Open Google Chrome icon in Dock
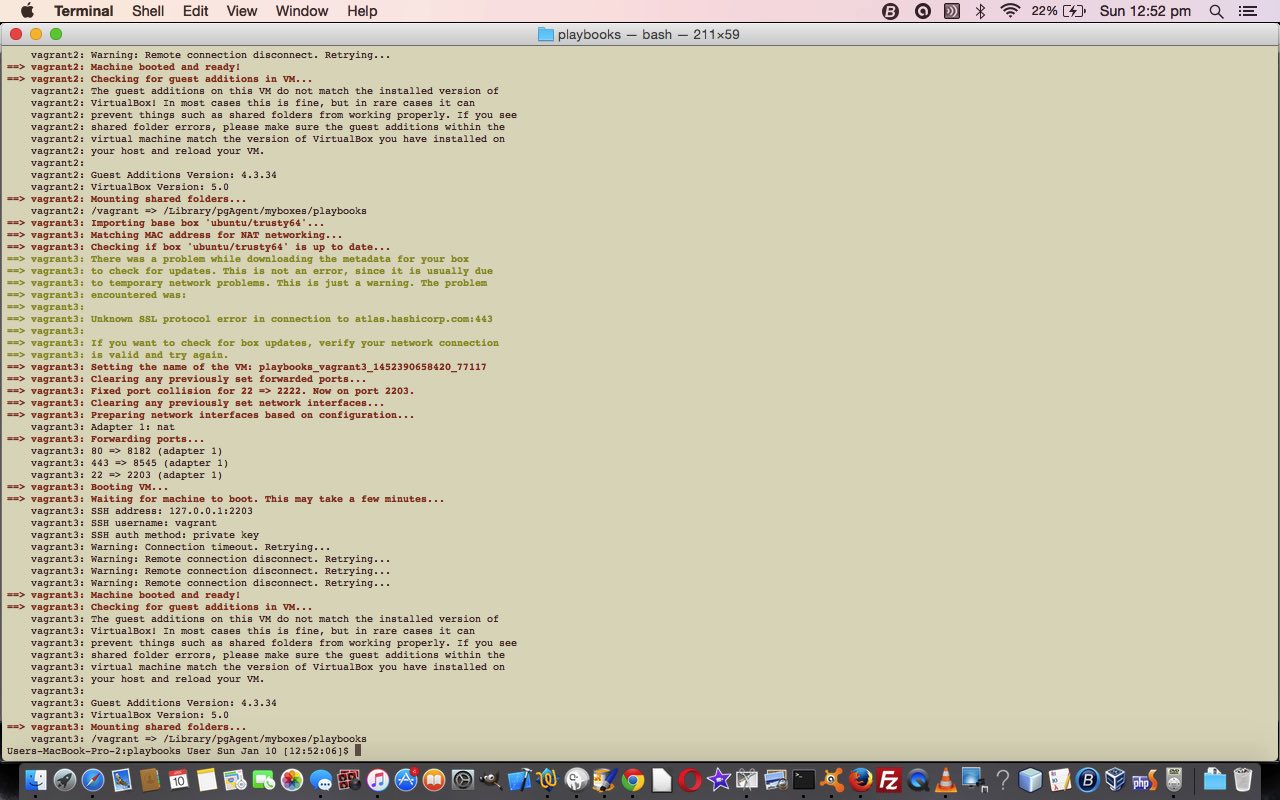This screenshot has width=1280, height=800. tap(633, 780)
